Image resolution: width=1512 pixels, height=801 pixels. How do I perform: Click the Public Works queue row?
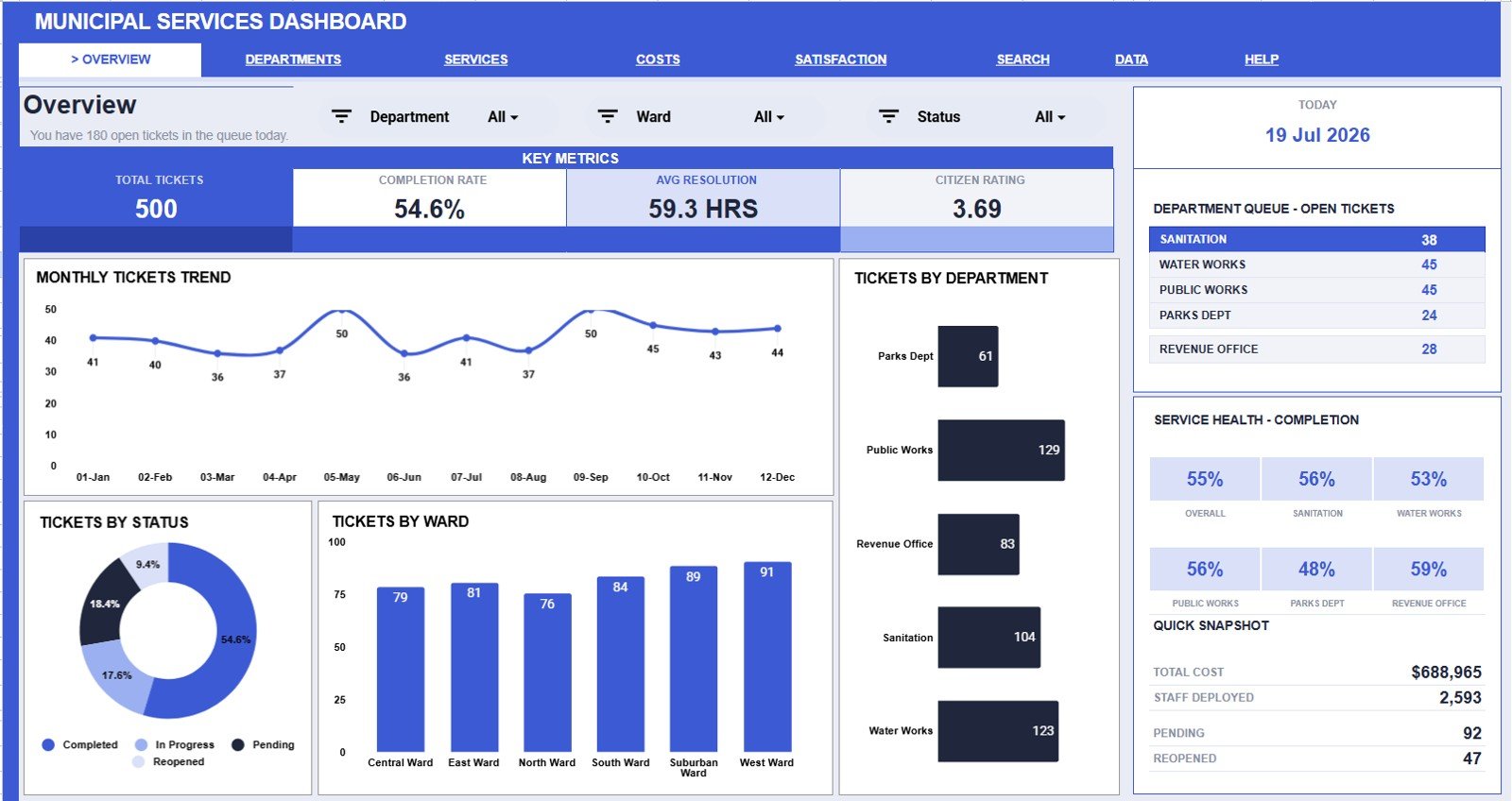(1316, 290)
